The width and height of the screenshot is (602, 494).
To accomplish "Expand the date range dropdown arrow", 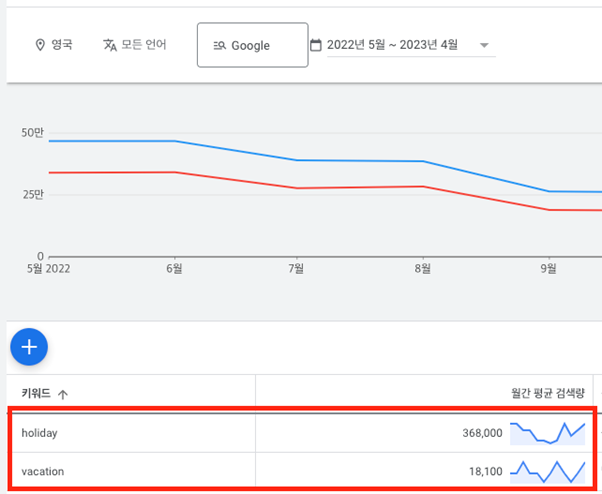I will click(485, 45).
